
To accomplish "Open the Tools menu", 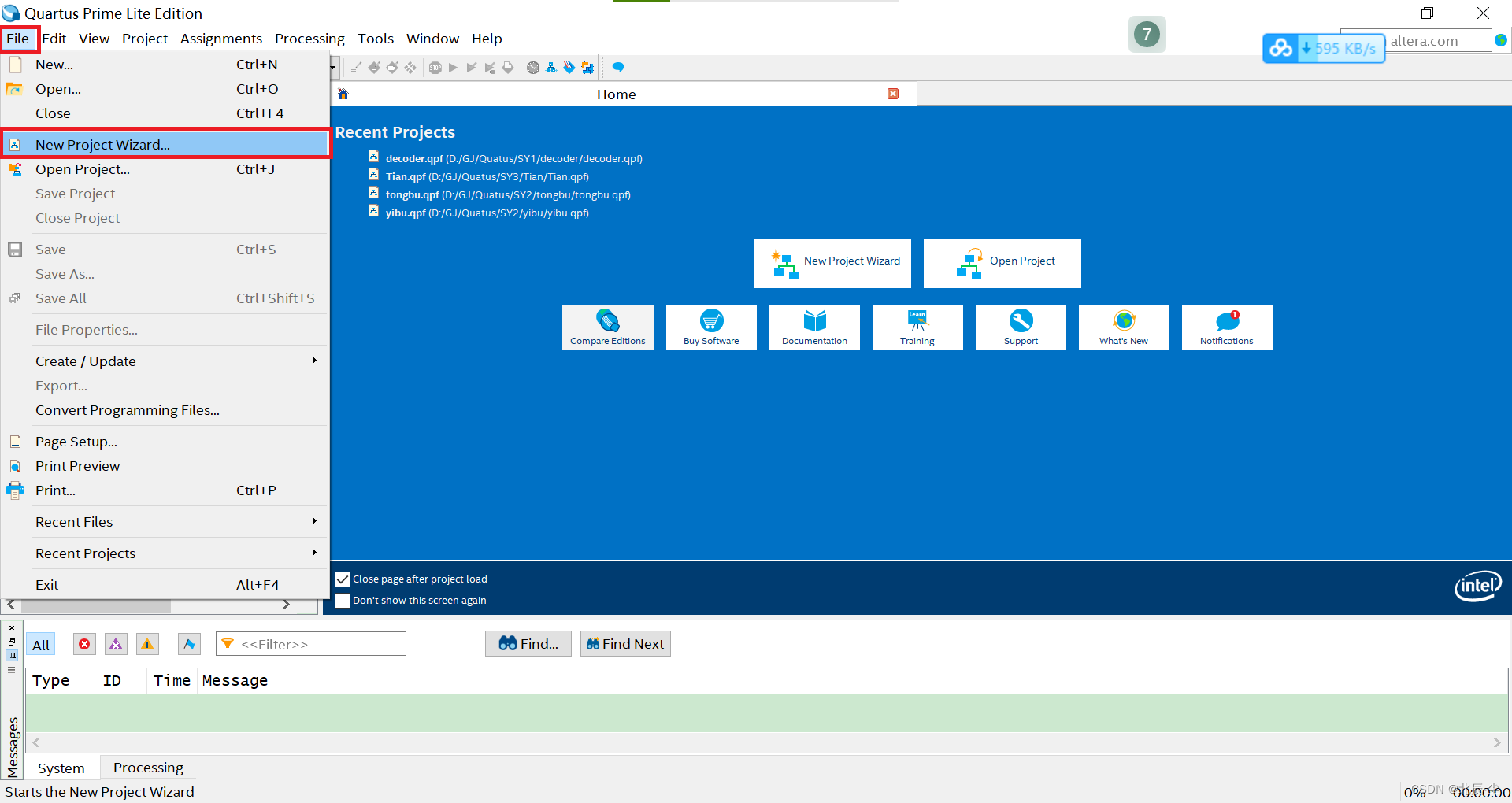I will coord(376,39).
